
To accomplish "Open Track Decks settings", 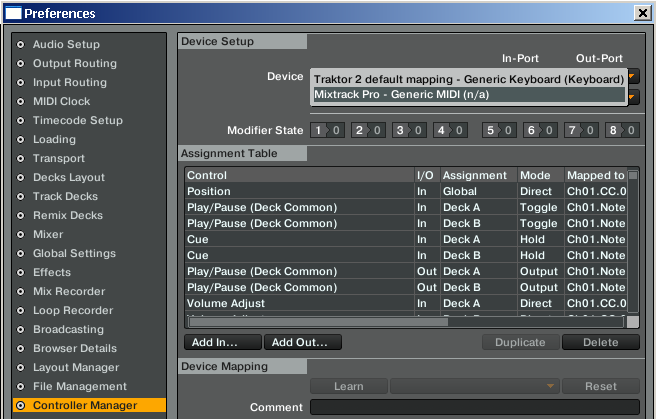I will [x=65, y=197].
